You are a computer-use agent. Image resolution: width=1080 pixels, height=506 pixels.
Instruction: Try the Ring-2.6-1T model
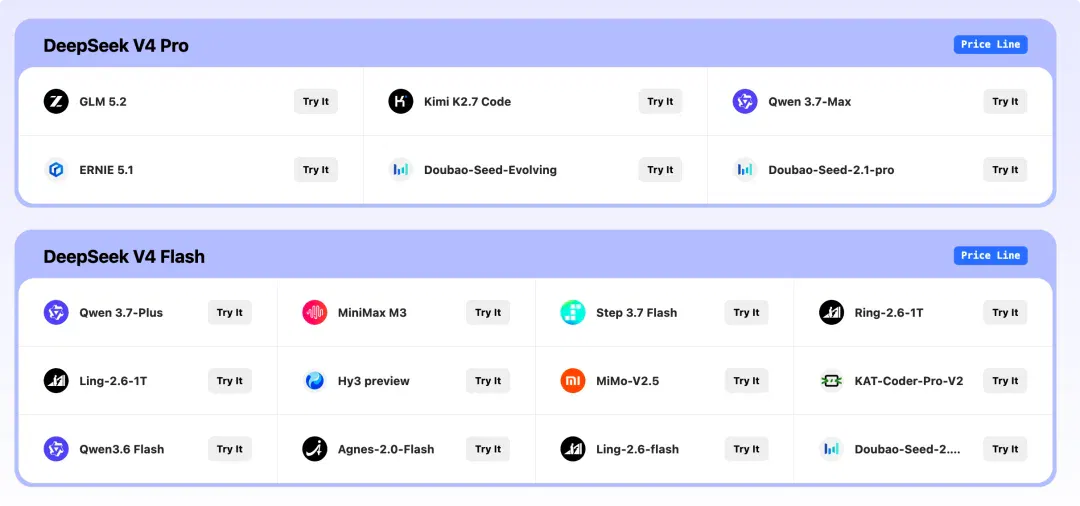point(1005,313)
